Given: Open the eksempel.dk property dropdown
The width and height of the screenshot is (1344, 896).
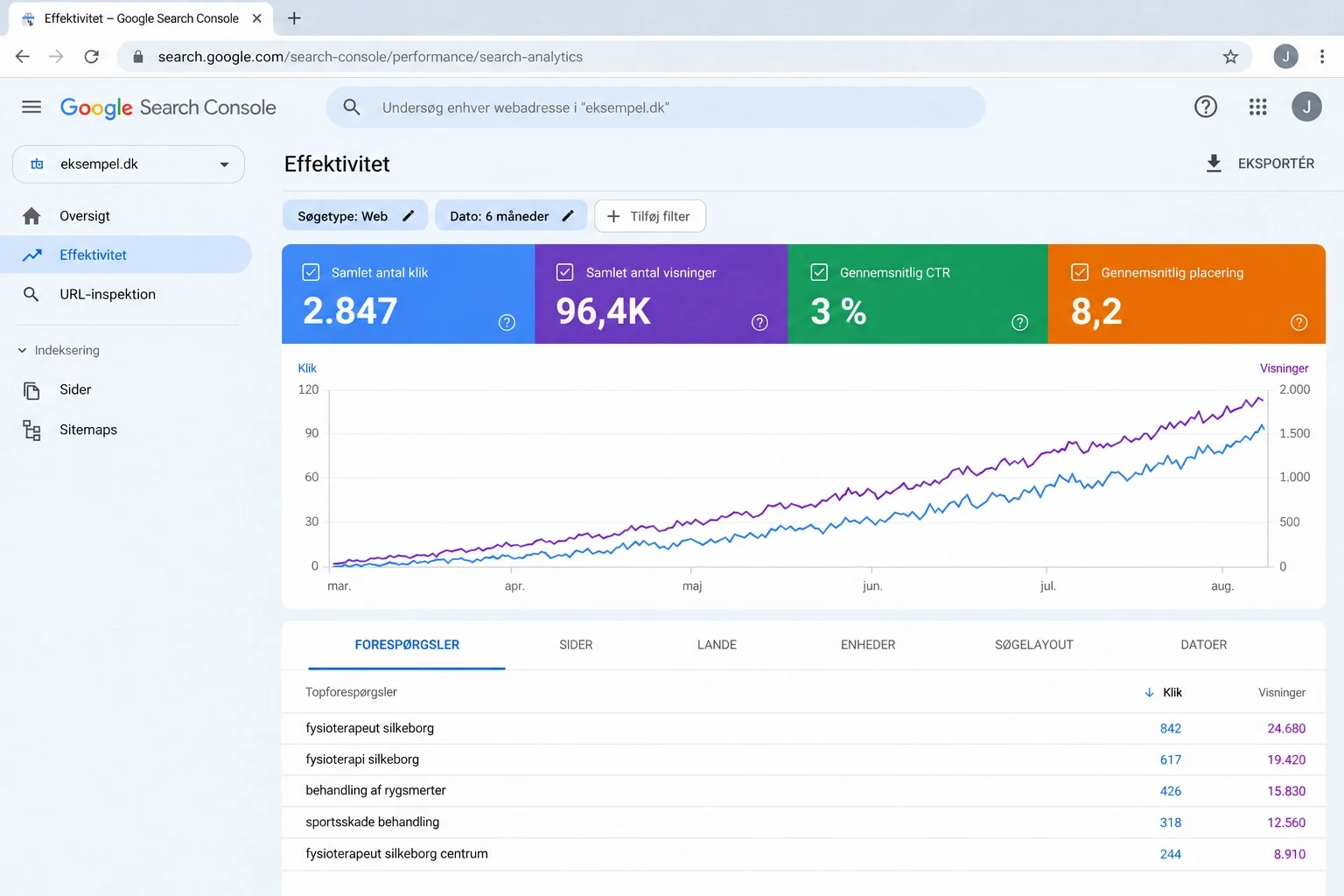Looking at the screenshot, I should click(x=129, y=164).
